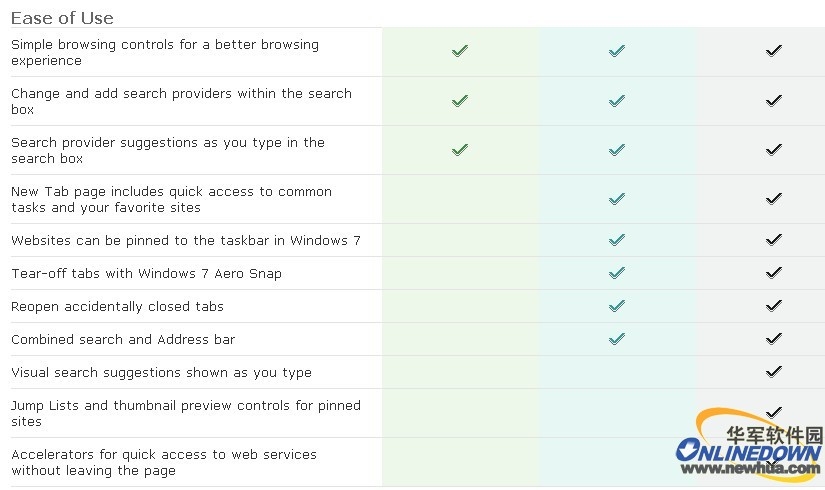This screenshot has width=825, height=490.
Task: Click black checkmark in Search provider suggestions row
Action: click(773, 149)
